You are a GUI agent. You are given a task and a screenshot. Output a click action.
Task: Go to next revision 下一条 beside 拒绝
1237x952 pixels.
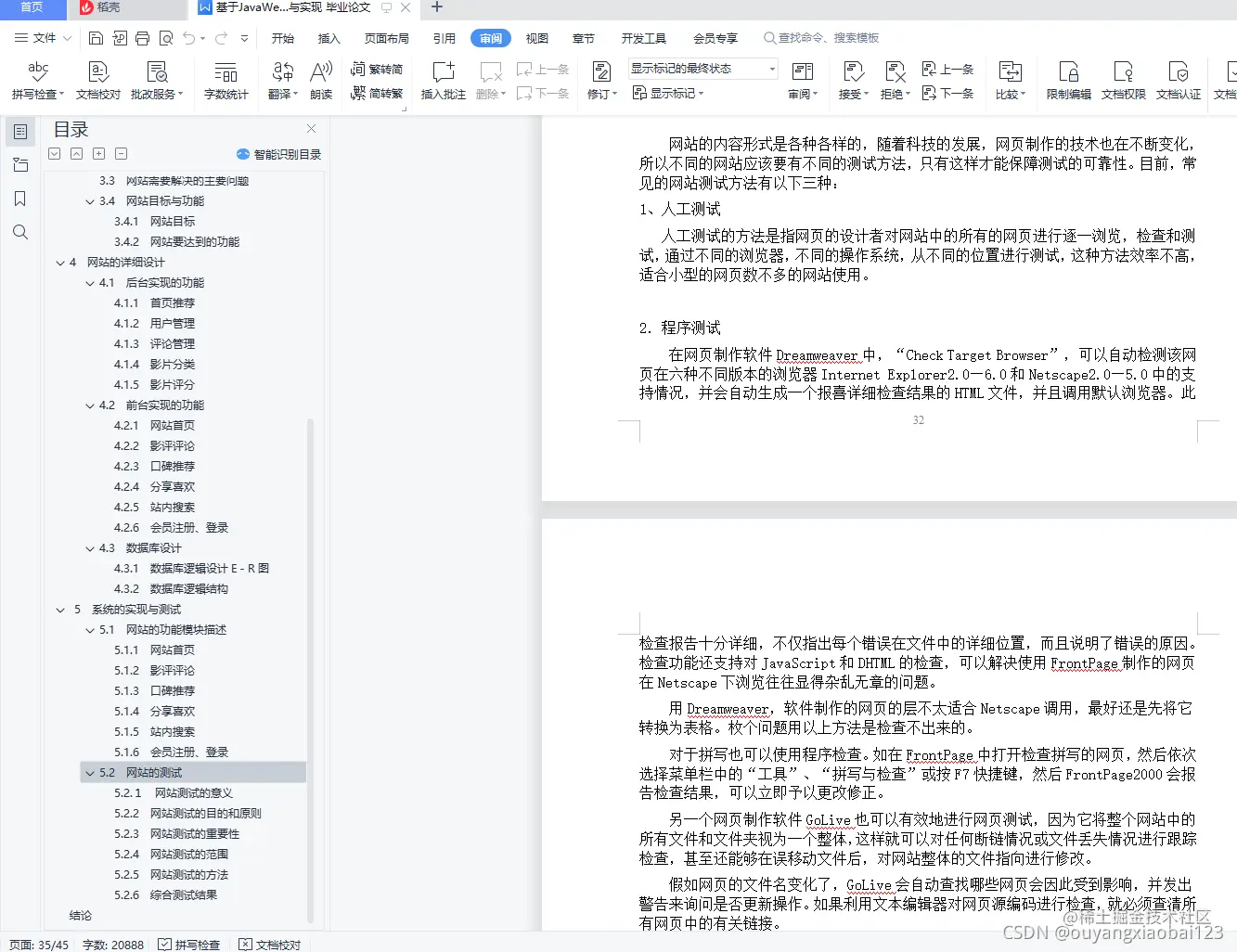(947, 93)
